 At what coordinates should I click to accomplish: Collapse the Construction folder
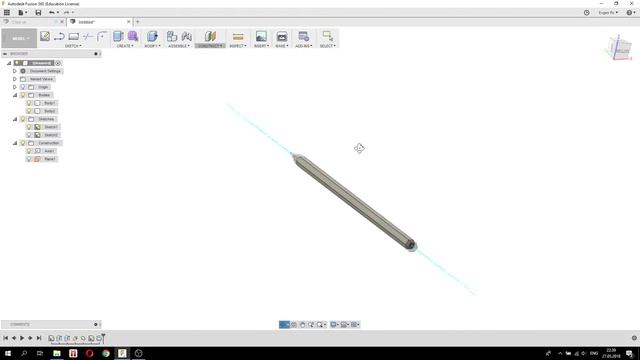pyautogui.click(x=15, y=143)
